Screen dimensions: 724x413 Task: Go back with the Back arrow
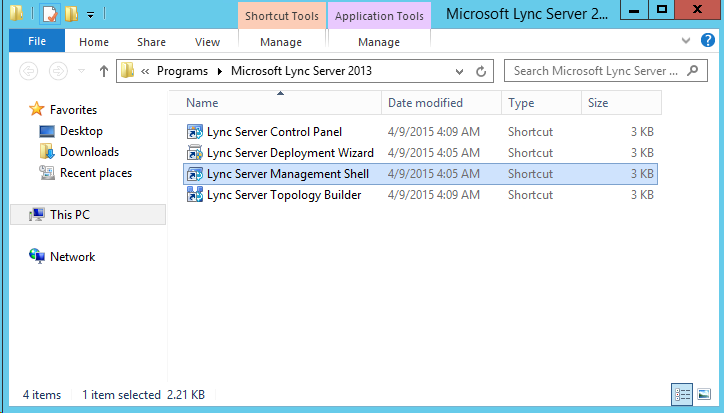click(x=29, y=71)
